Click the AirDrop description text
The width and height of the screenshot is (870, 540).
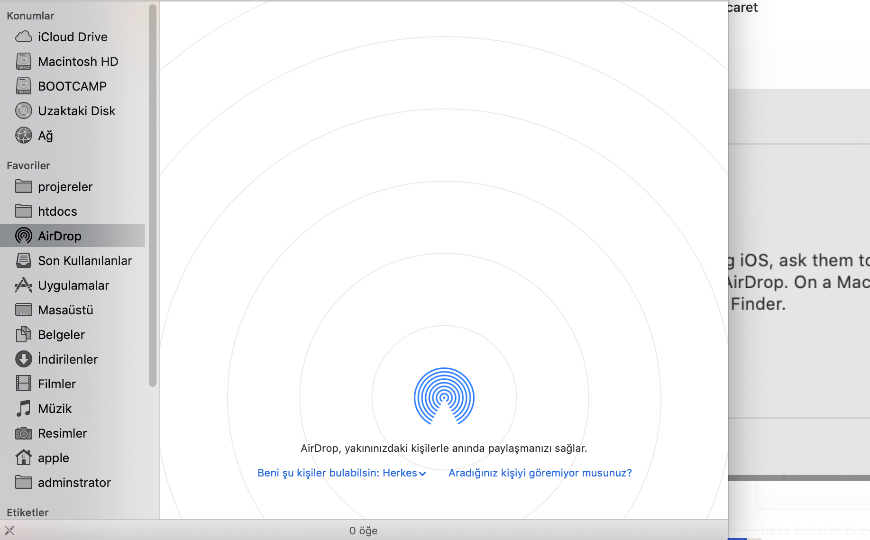(444, 448)
